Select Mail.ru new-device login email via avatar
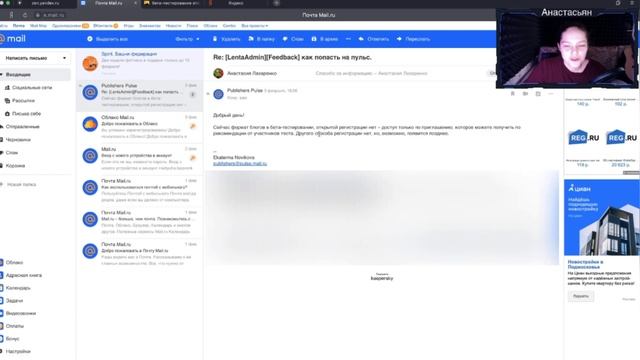Screen dimensions: 640x360 [x=90, y=156]
